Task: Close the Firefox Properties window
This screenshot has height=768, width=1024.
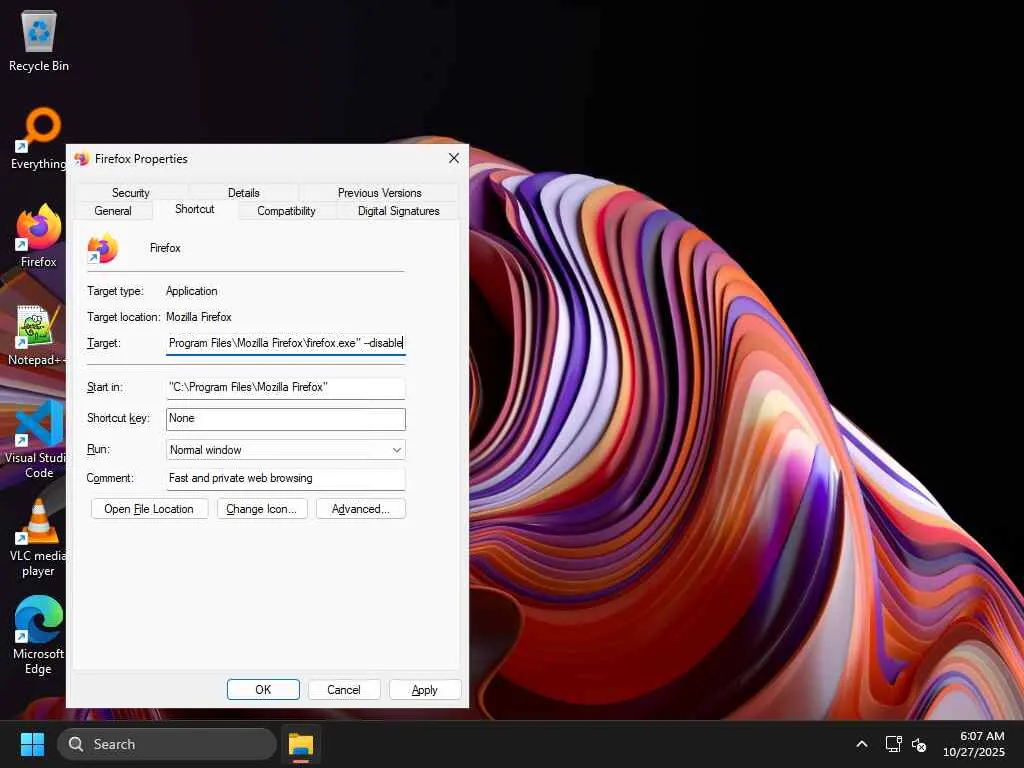Action: [454, 159]
